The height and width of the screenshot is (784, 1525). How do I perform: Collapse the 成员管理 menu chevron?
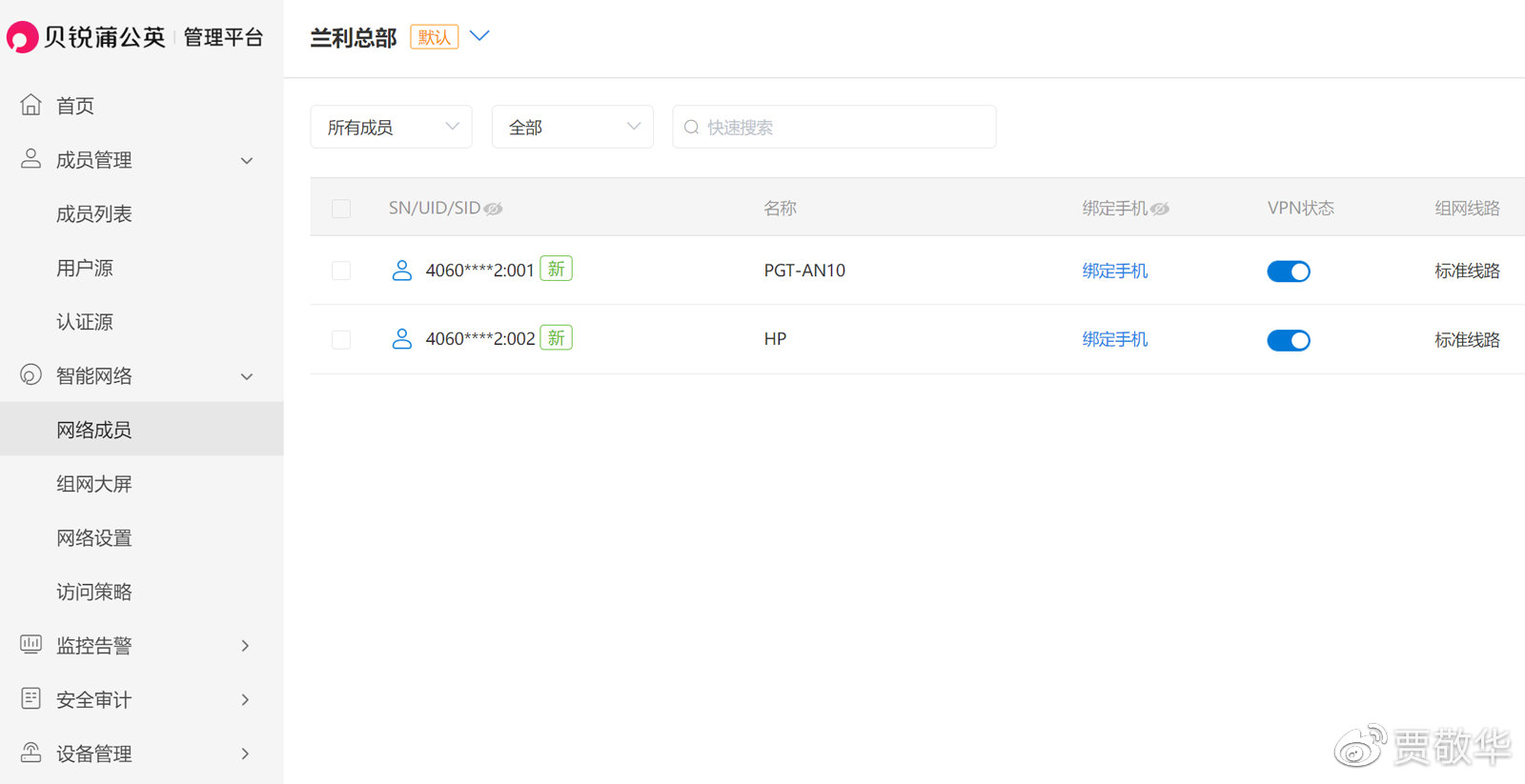[x=247, y=160]
